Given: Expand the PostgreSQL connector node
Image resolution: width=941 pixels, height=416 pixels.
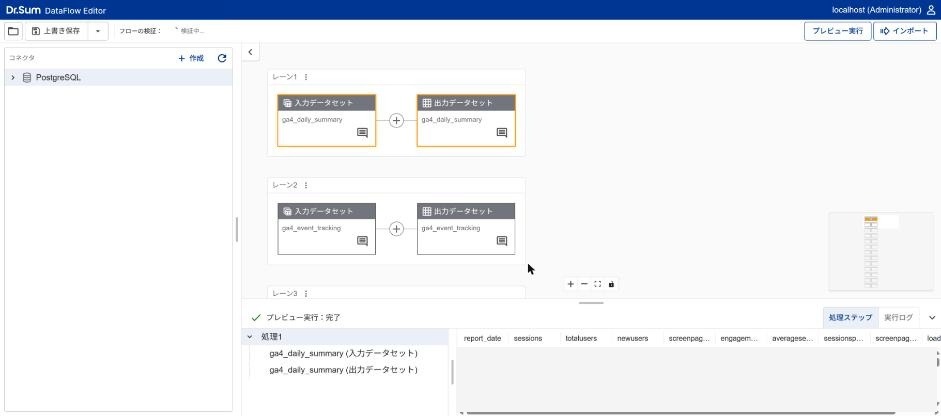Looking at the screenshot, I should tap(13, 77).
